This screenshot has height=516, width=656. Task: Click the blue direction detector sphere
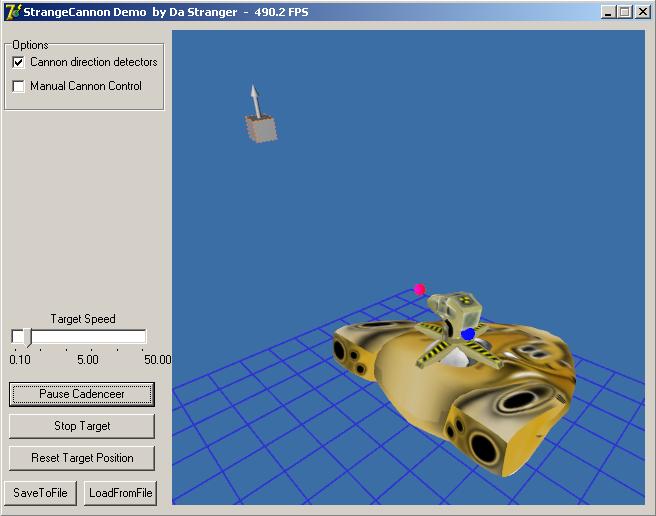468,334
